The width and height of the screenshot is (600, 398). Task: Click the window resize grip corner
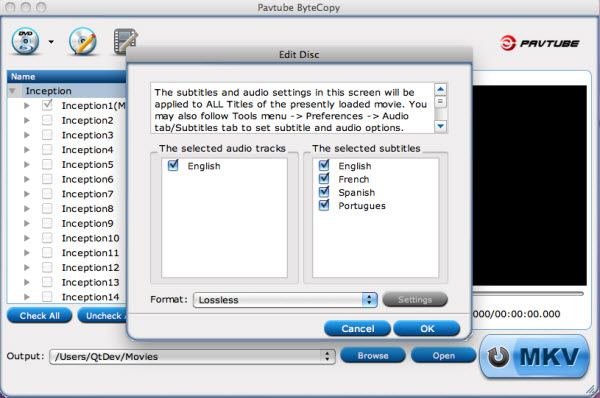pos(592,390)
